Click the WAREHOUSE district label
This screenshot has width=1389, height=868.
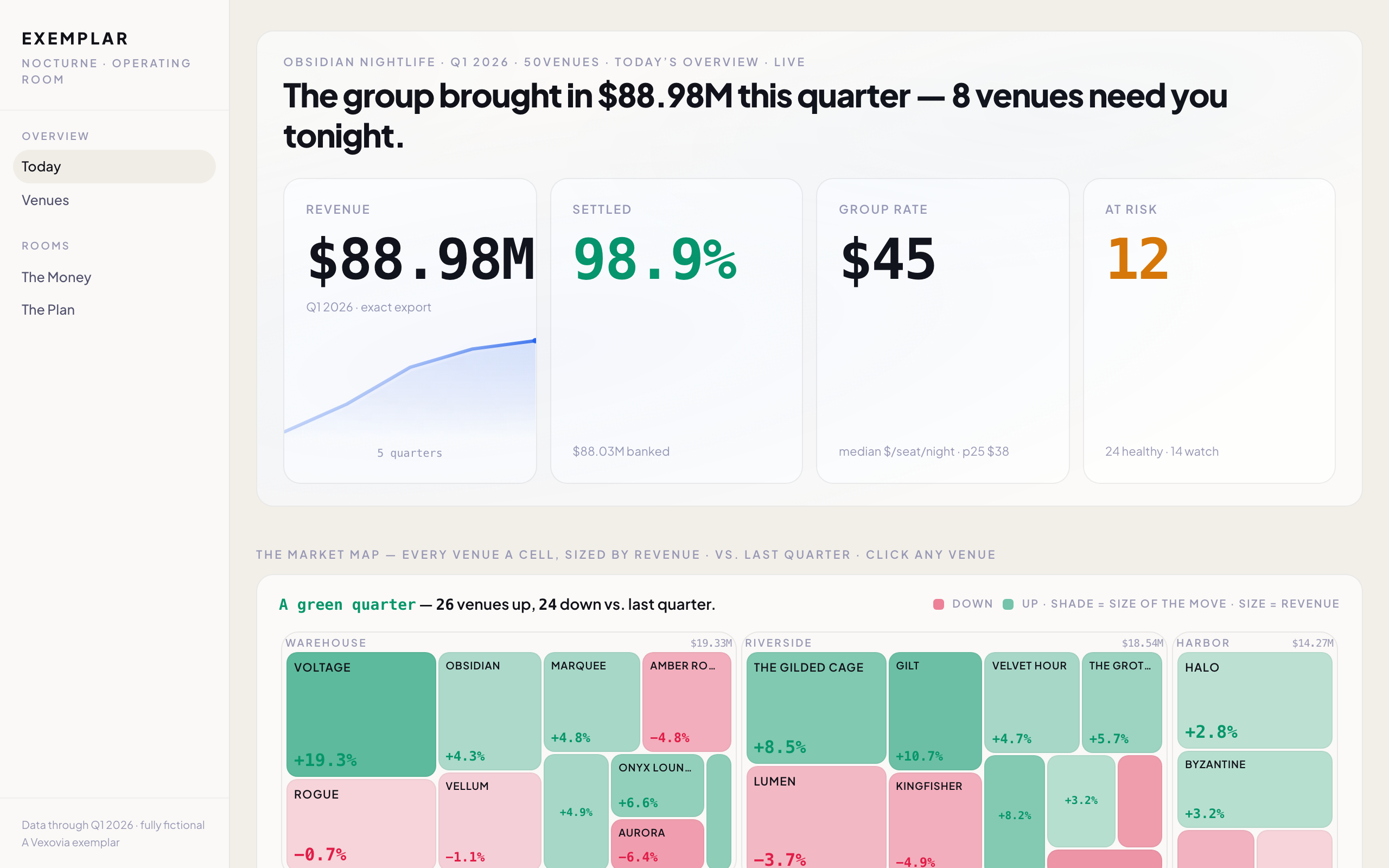(x=326, y=643)
